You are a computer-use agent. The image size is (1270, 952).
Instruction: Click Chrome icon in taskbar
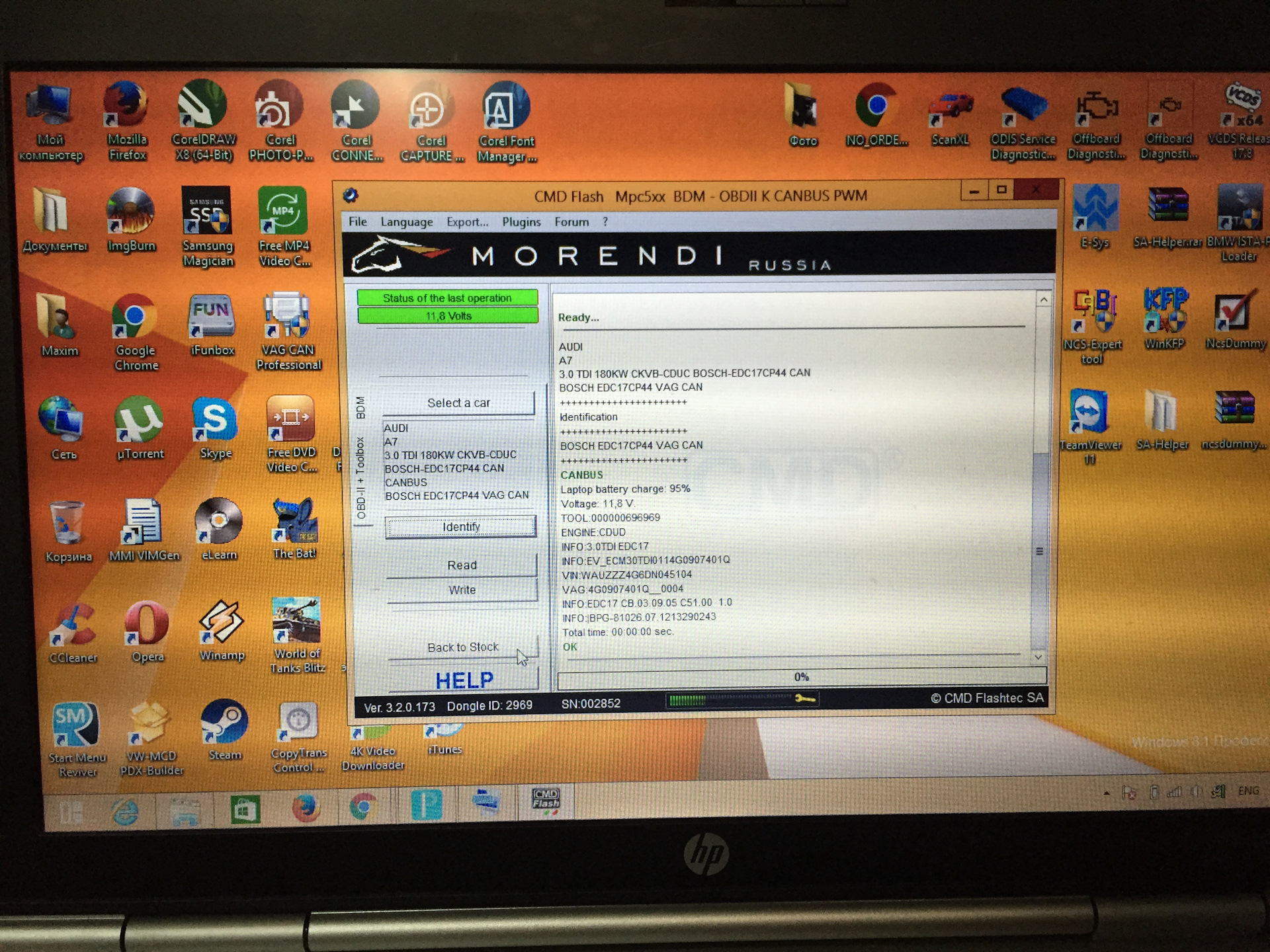[x=363, y=807]
